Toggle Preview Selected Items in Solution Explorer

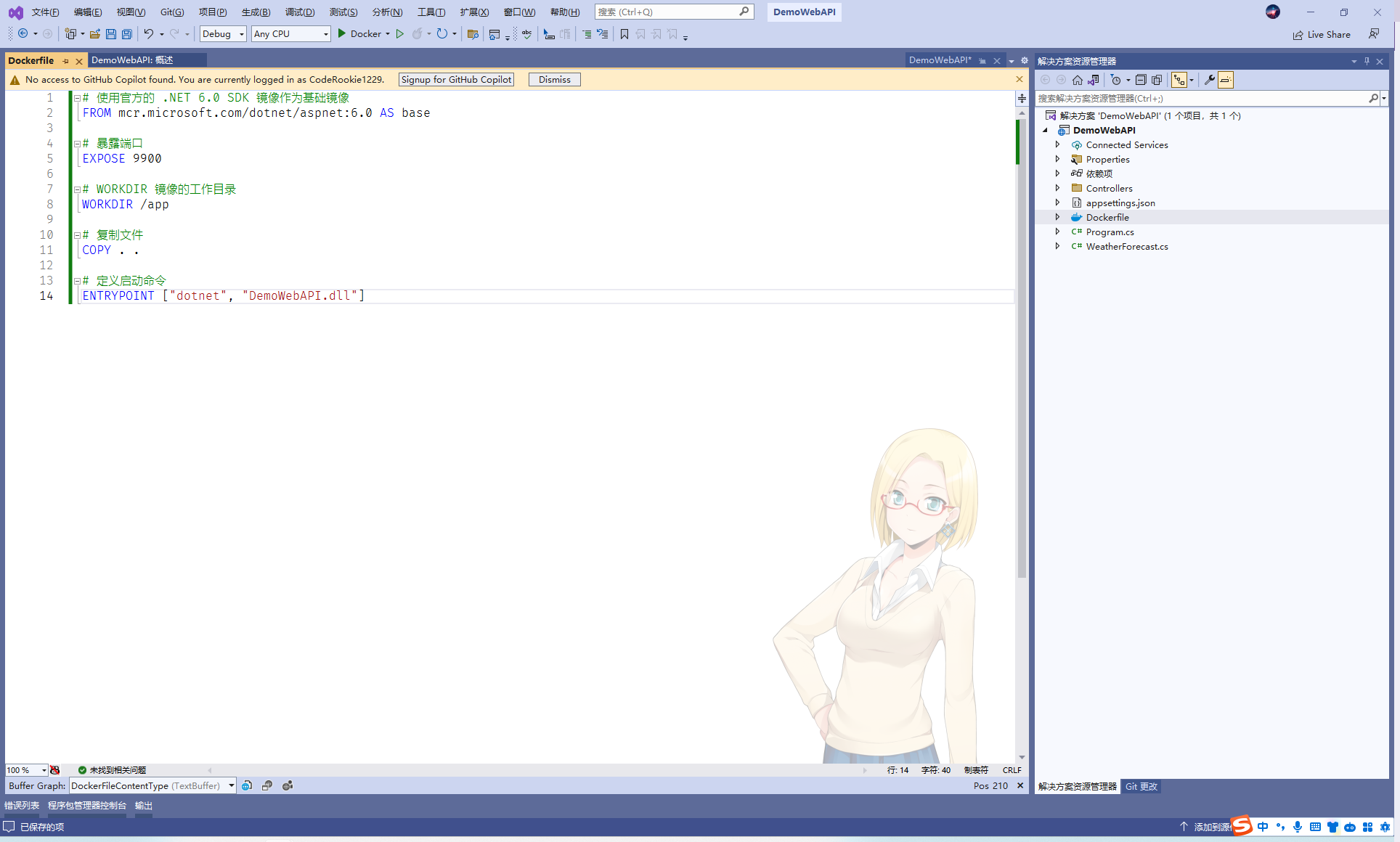coord(1226,80)
